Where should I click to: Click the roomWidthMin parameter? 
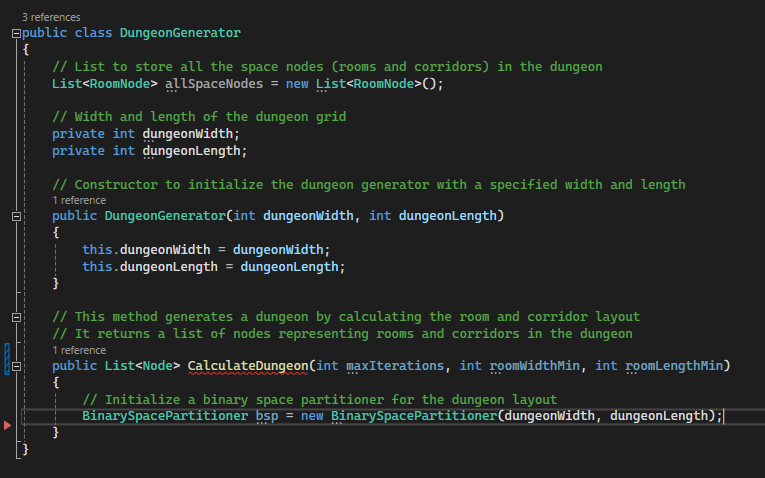[x=535, y=366]
